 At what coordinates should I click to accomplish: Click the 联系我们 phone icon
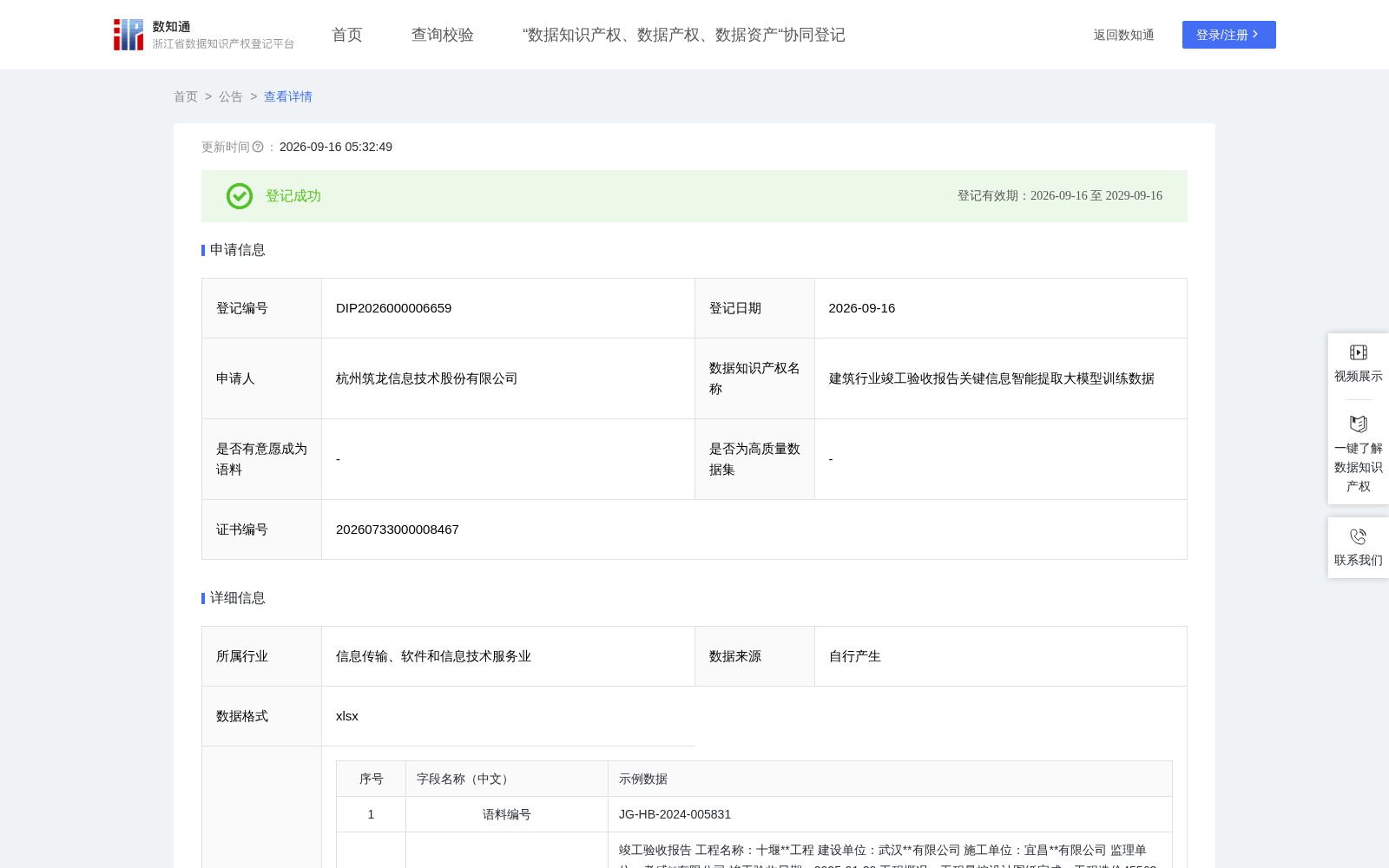pyautogui.click(x=1359, y=536)
